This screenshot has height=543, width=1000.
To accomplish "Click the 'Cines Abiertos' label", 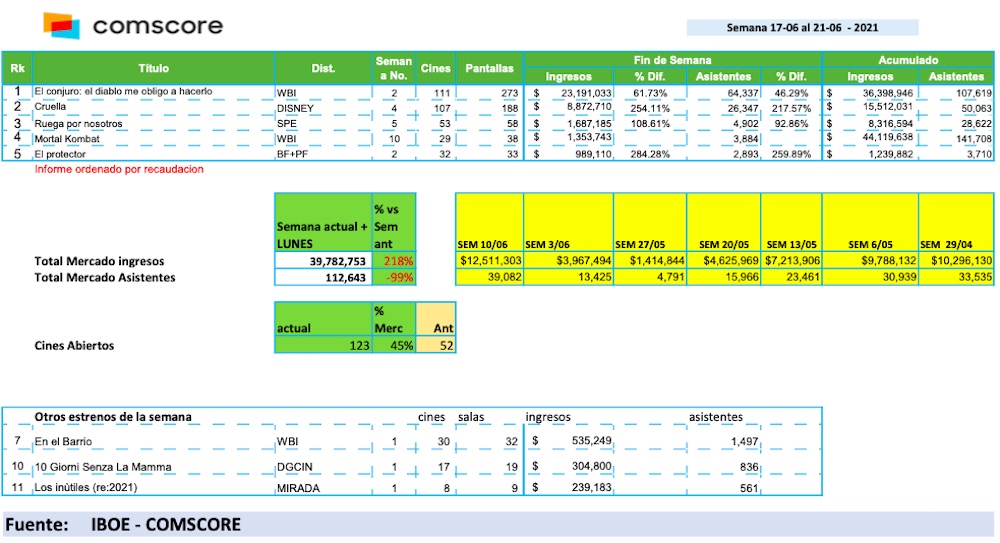I will [74, 345].
